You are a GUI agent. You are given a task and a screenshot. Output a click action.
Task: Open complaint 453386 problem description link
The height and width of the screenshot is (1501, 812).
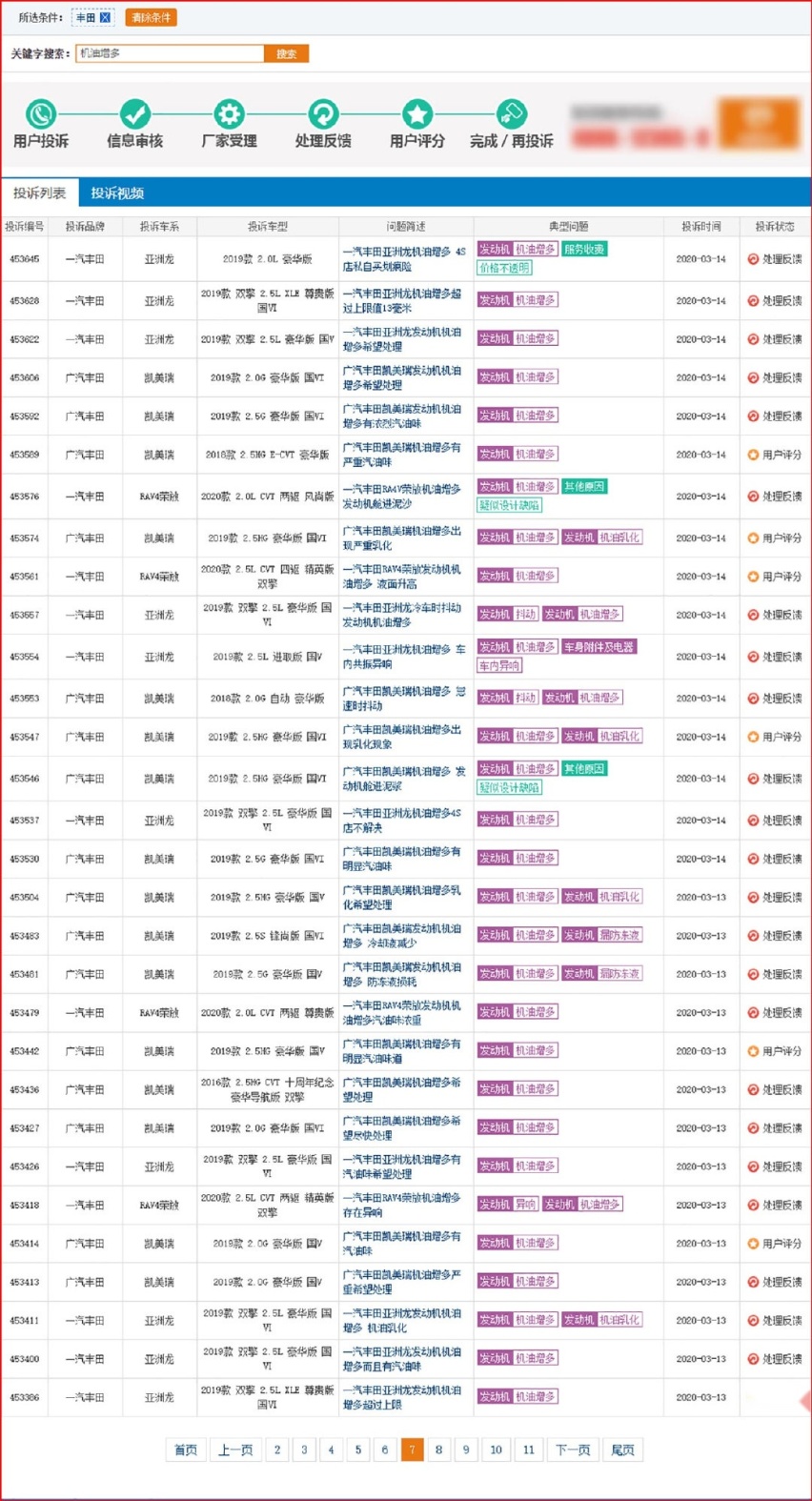point(404,1397)
